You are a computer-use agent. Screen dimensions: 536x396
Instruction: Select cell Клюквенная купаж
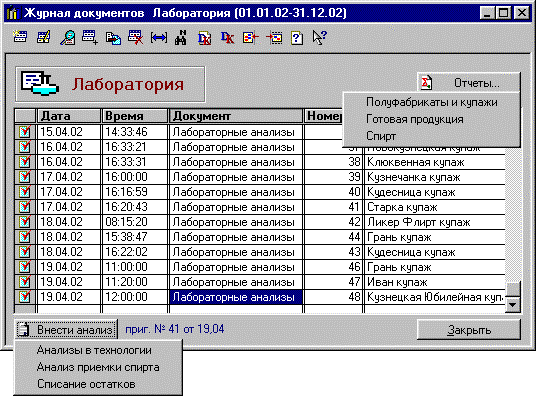tap(435, 162)
